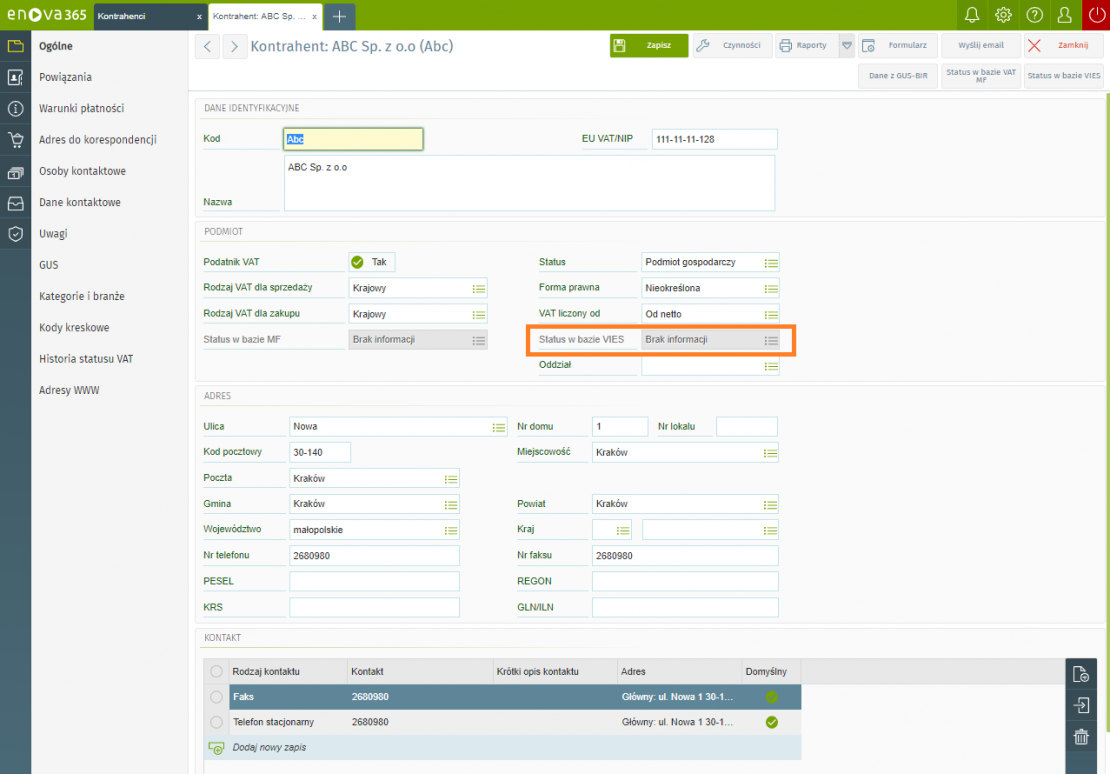Expand the Forma prawna dropdown list

(770, 288)
